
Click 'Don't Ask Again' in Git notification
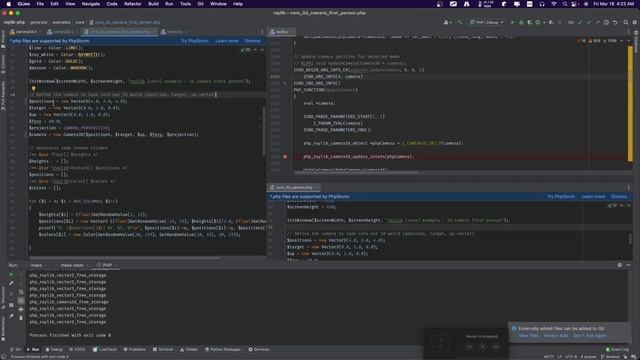(x=590, y=336)
